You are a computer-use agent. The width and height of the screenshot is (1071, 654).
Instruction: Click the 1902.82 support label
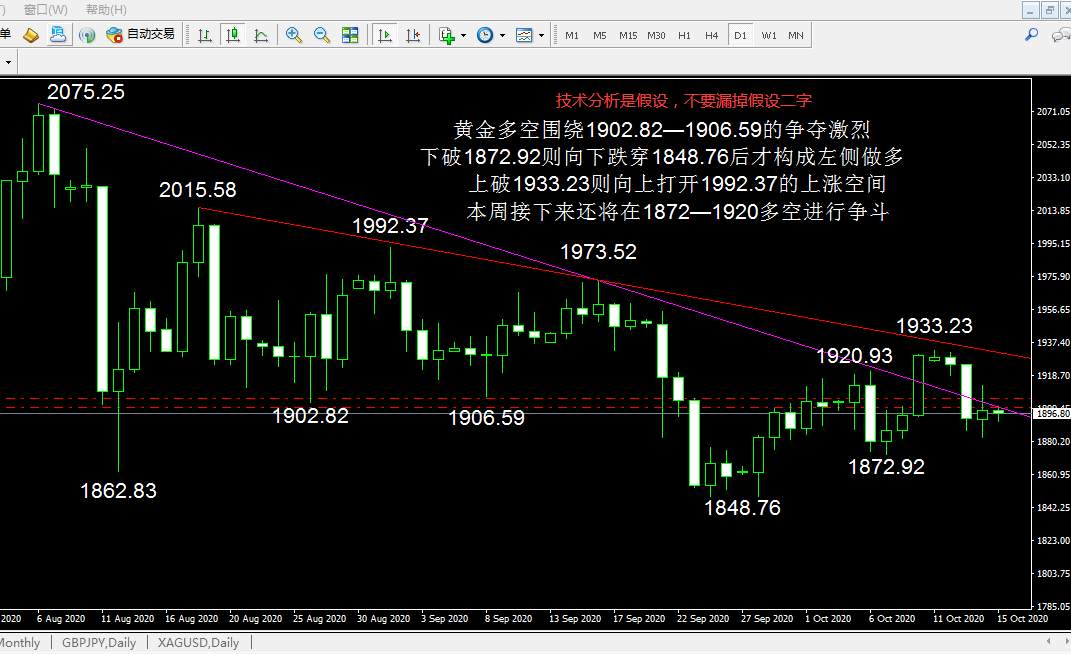click(x=310, y=415)
